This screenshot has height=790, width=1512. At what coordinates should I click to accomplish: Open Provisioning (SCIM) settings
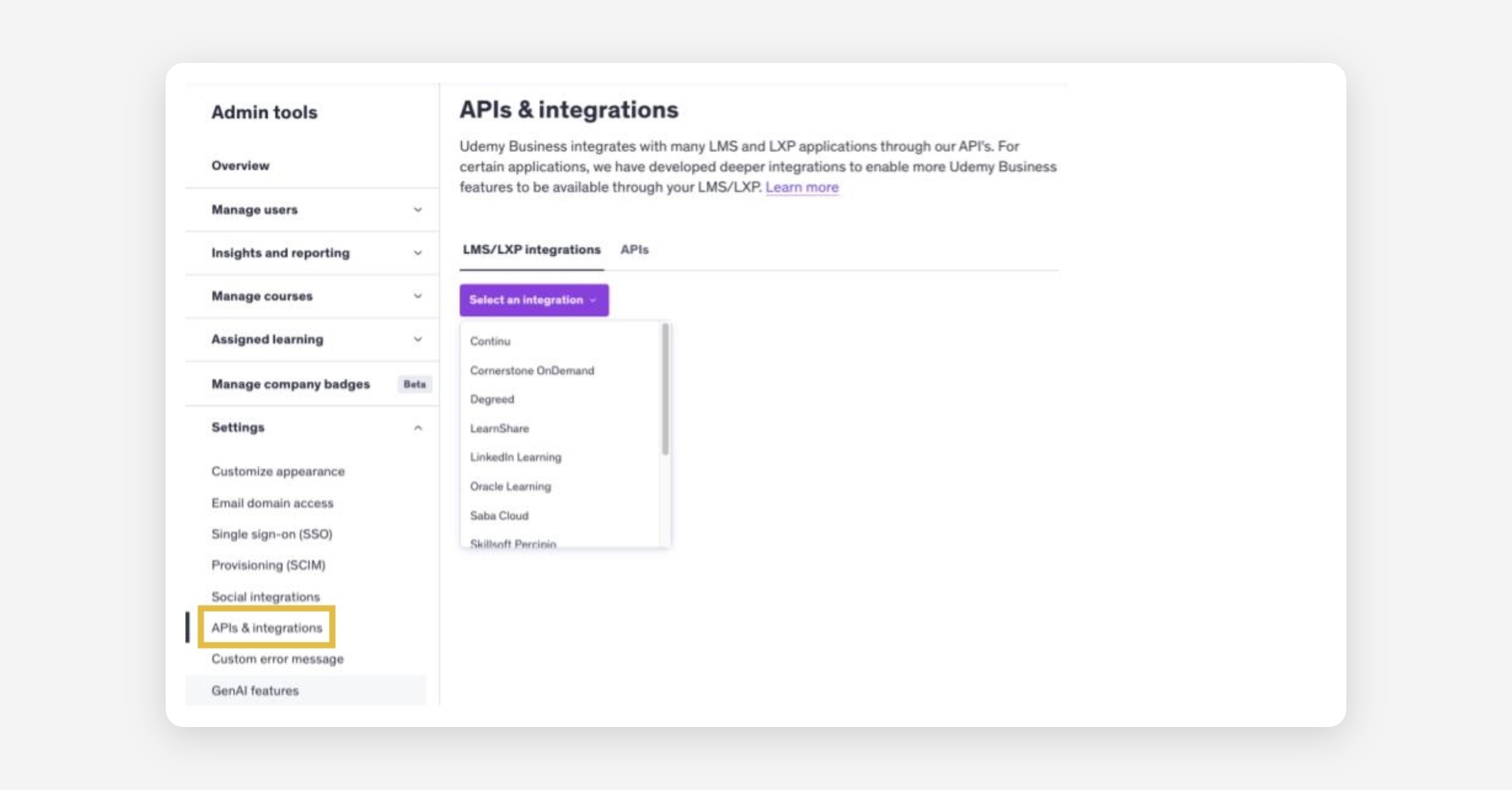click(268, 565)
